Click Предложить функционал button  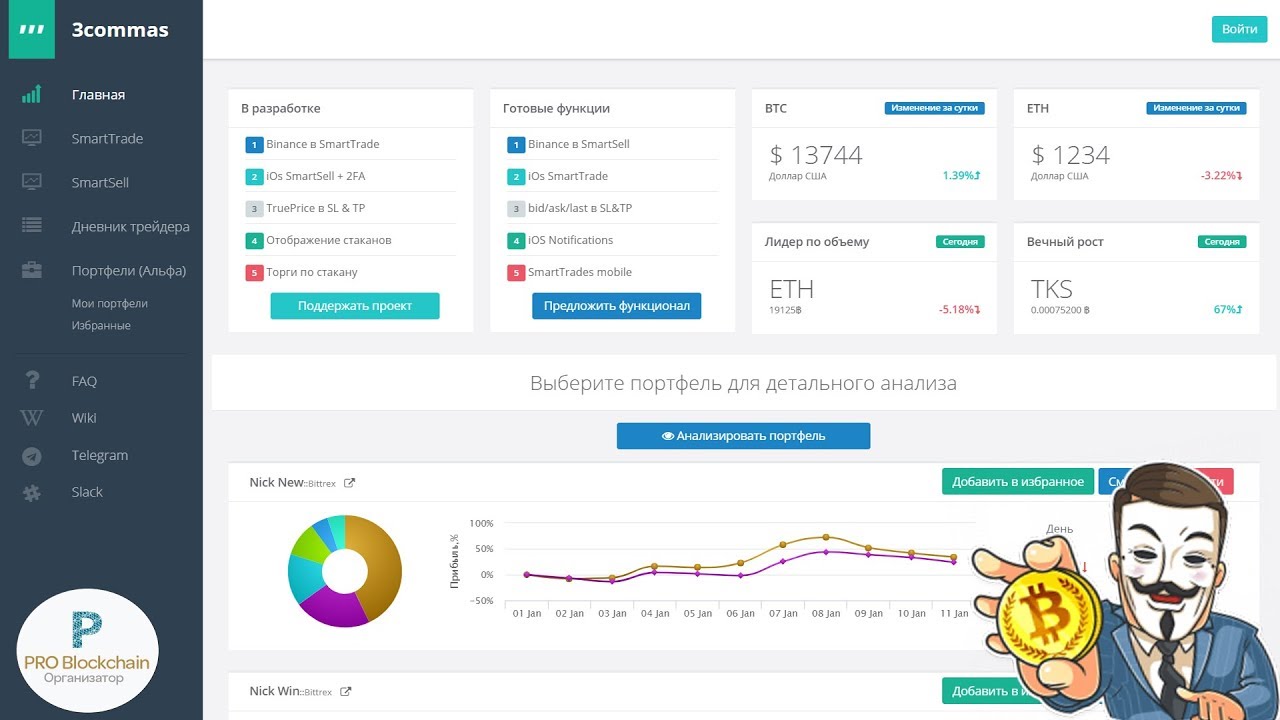point(617,306)
